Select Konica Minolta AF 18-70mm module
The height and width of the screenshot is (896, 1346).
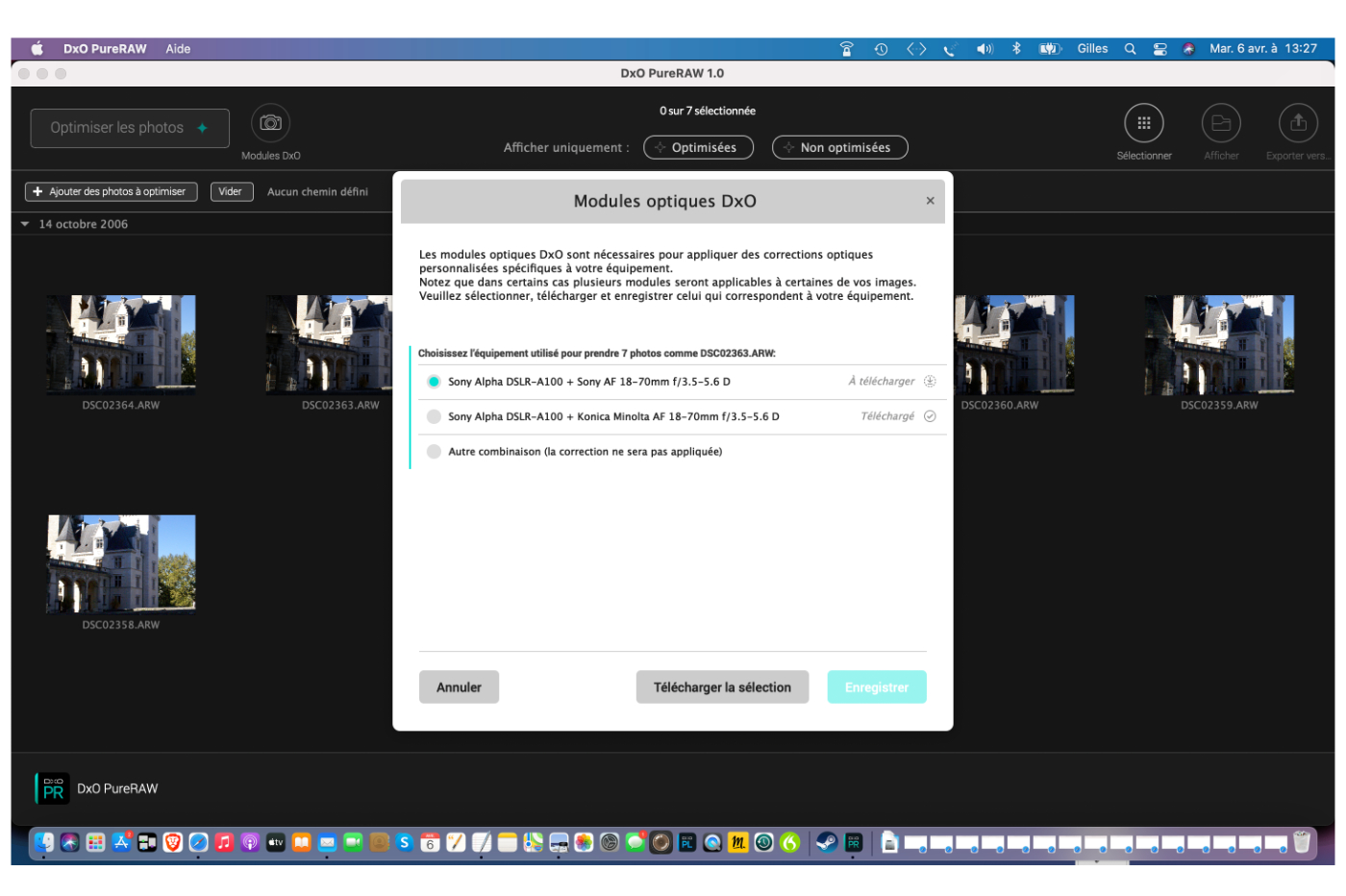(434, 416)
